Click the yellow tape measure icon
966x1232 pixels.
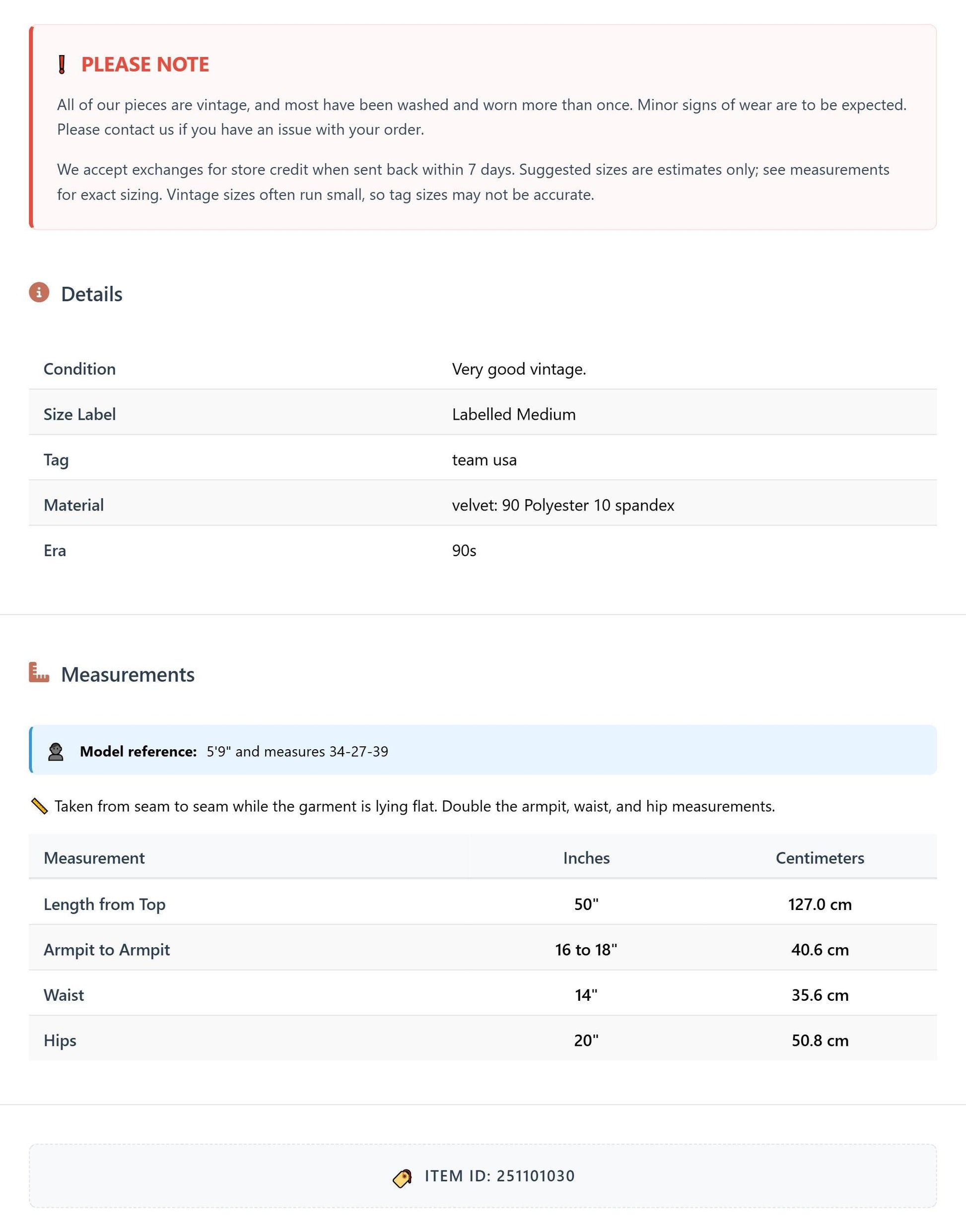pos(39,806)
